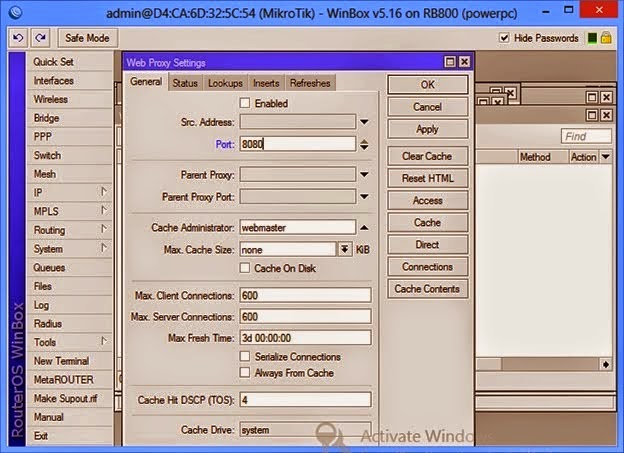Image resolution: width=624 pixels, height=453 pixels.
Task: Click the Max Fresh Time field
Action: tap(305, 338)
